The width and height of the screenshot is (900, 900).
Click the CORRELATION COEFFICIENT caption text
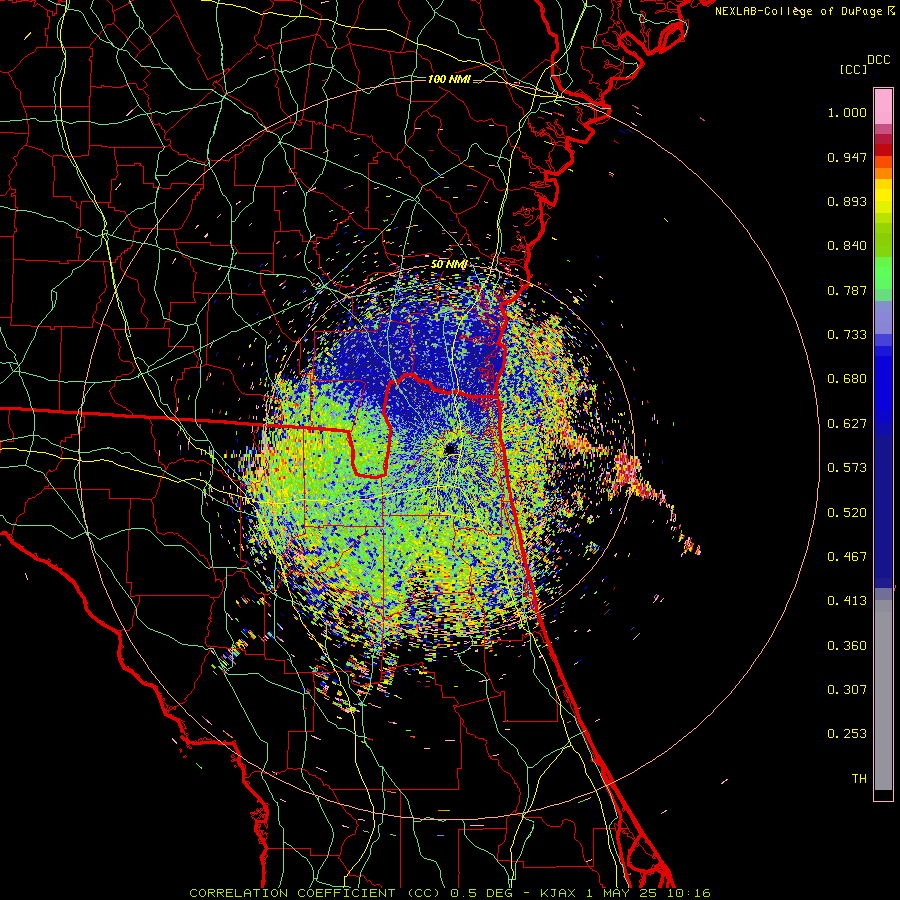292,893
